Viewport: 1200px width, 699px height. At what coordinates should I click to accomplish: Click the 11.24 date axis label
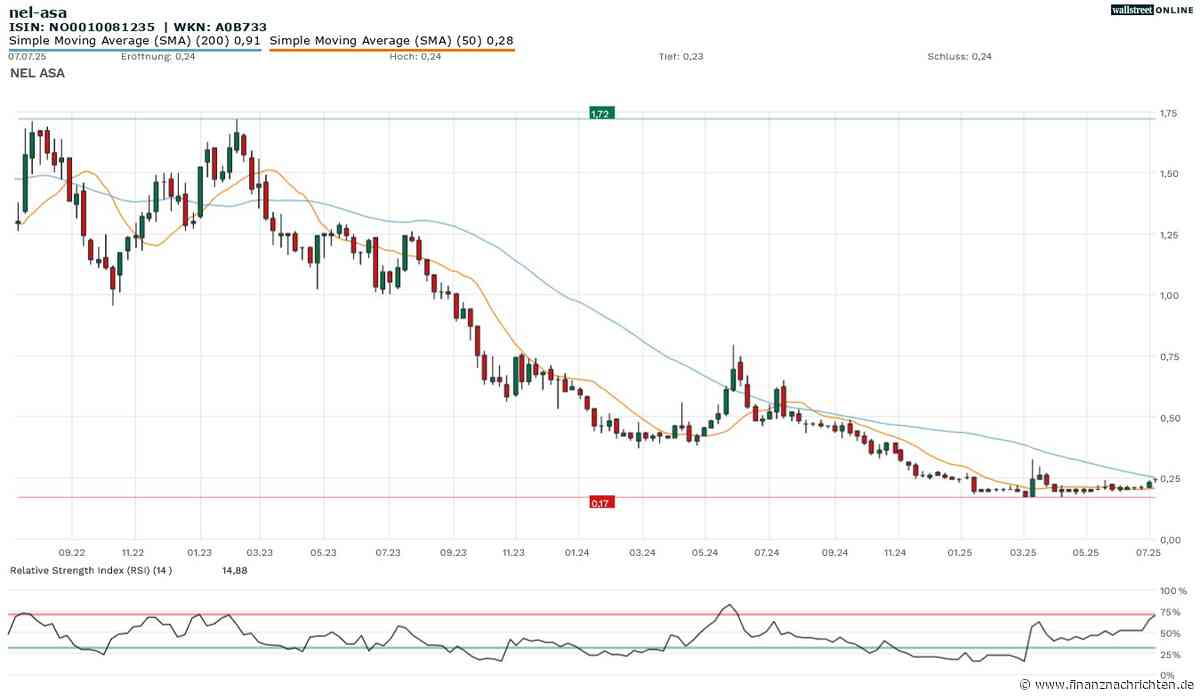(x=895, y=552)
